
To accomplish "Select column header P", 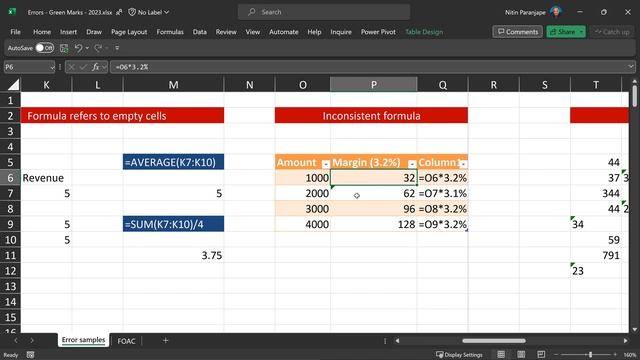I will point(374,84).
